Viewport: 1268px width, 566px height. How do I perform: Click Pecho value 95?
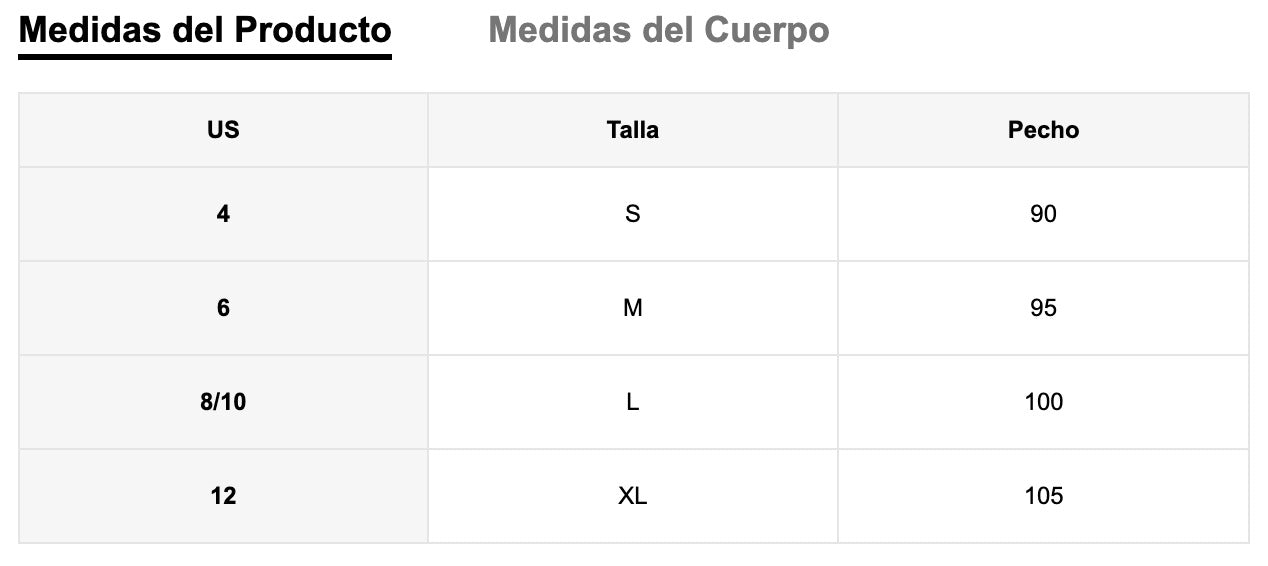(x=1043, y=308)
